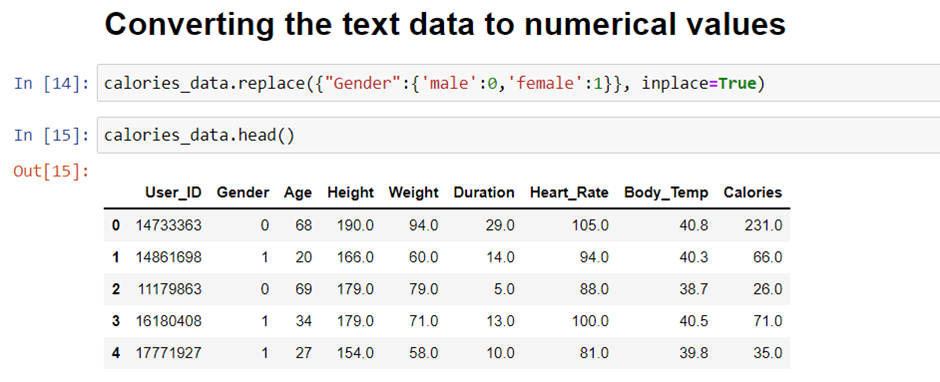
Task: Click the Out[15] output prompt
Action: click(x=52, y=172)
